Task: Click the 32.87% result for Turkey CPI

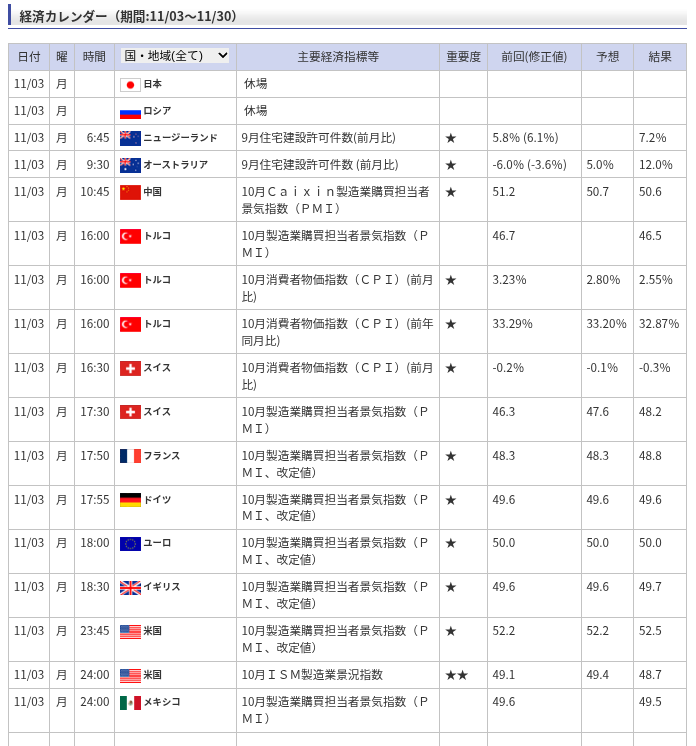Action: pos(659,324)
